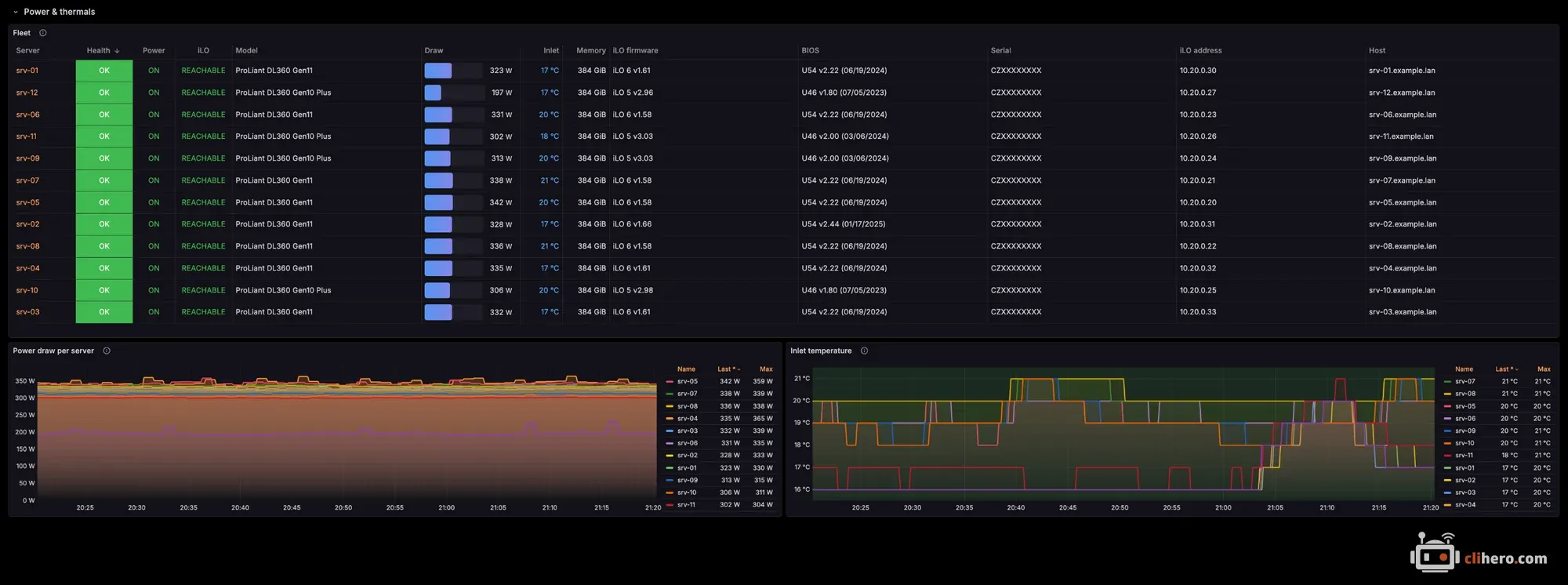This screenshot has width=1568, height=585.
Task: Sort Power draw legend by Max column
Action: (x=766, y=369)
